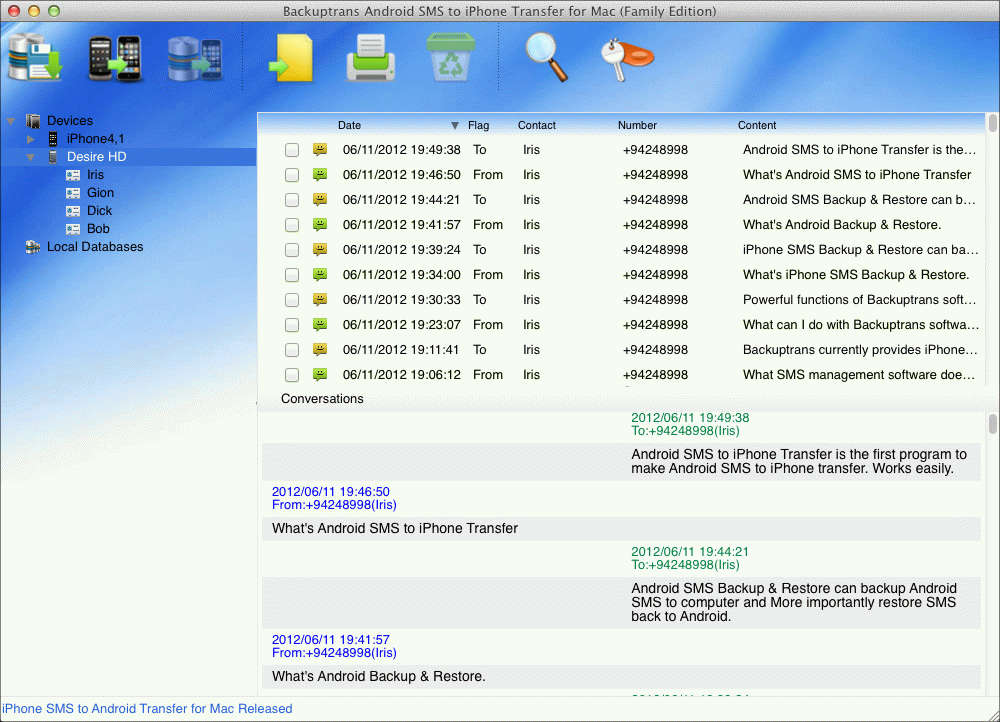Collapse the Desire HD device tree

tap(31, 156)
